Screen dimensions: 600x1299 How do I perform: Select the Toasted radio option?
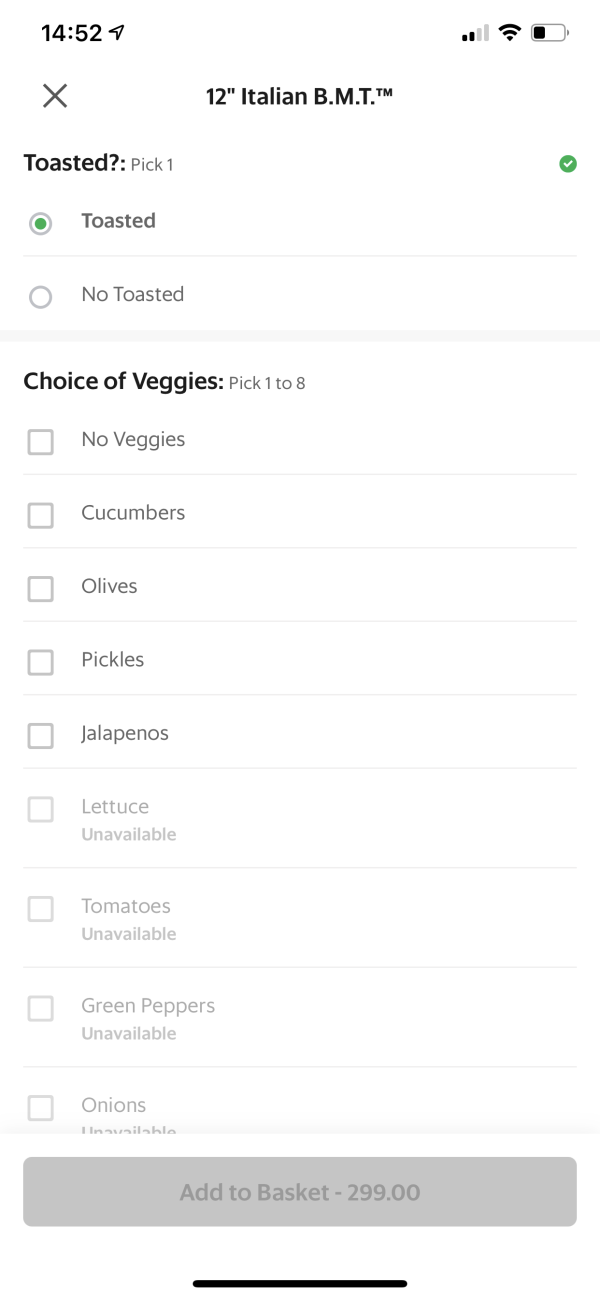coord(40,223)
